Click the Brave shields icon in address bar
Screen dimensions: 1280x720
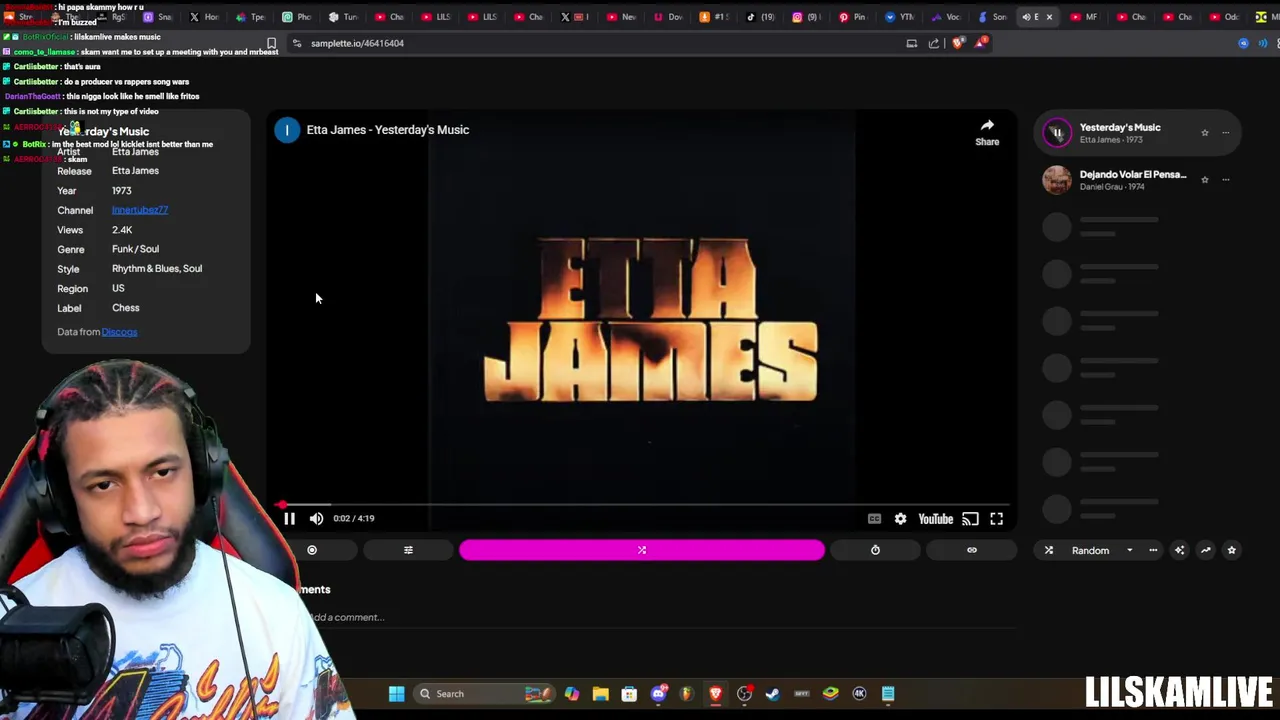[957, 43]
